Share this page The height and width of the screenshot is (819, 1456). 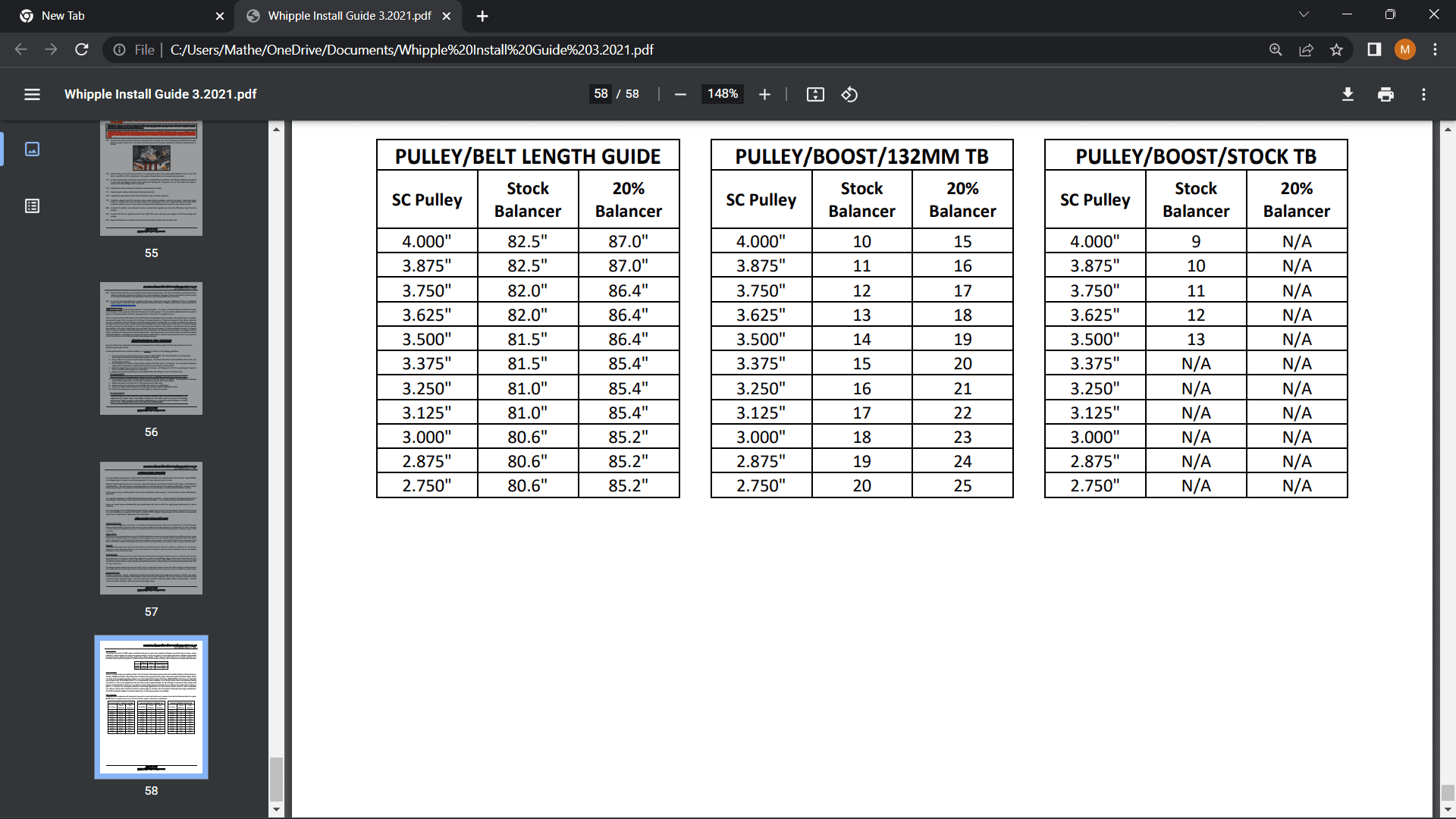(x=1306, y=49)
